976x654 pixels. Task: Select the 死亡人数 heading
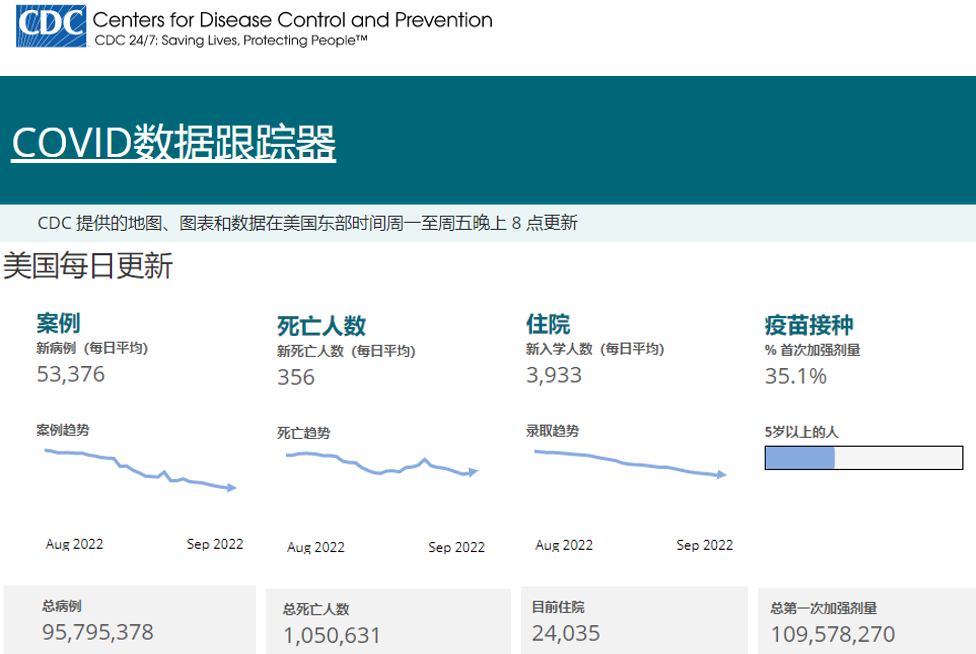[x=321, y=326]
